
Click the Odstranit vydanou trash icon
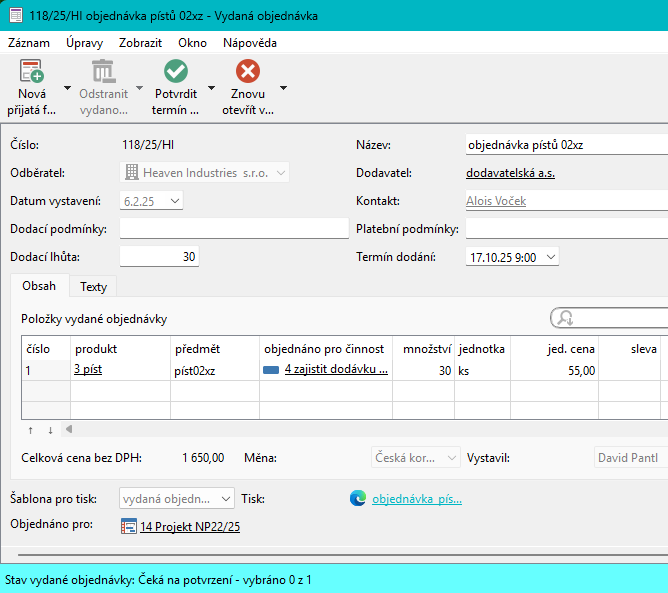click(x=103, y=72)
